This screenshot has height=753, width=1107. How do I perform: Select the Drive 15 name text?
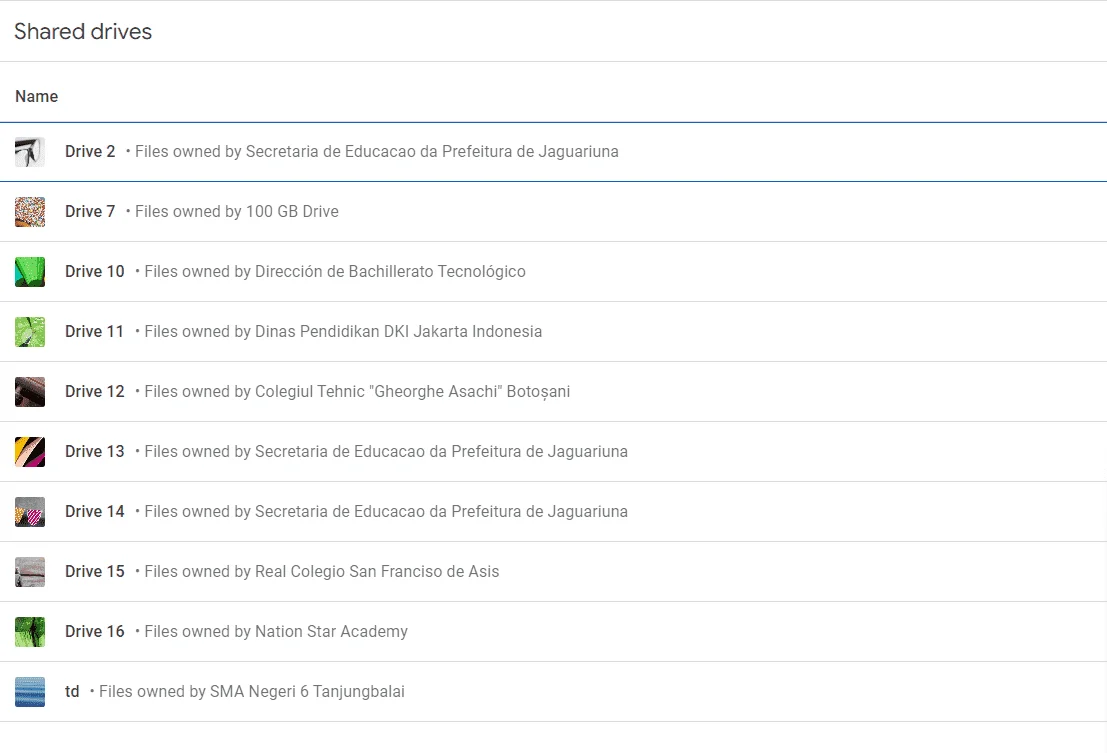pyautogui.click(x=95, y=572)
